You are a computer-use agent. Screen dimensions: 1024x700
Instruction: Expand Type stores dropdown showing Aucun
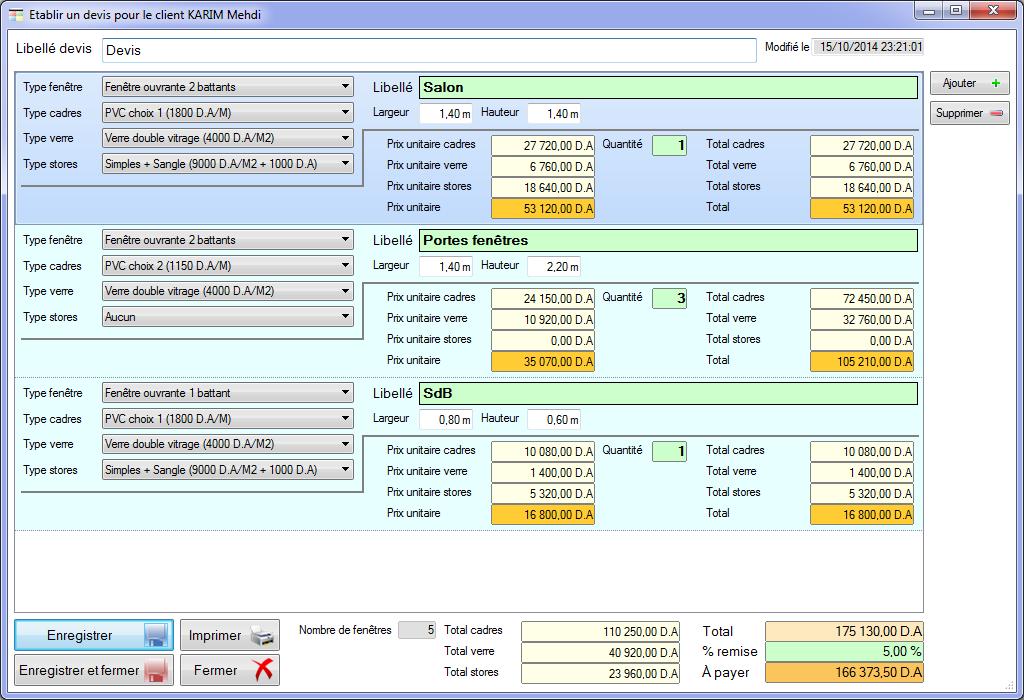(x=228, y=317)
